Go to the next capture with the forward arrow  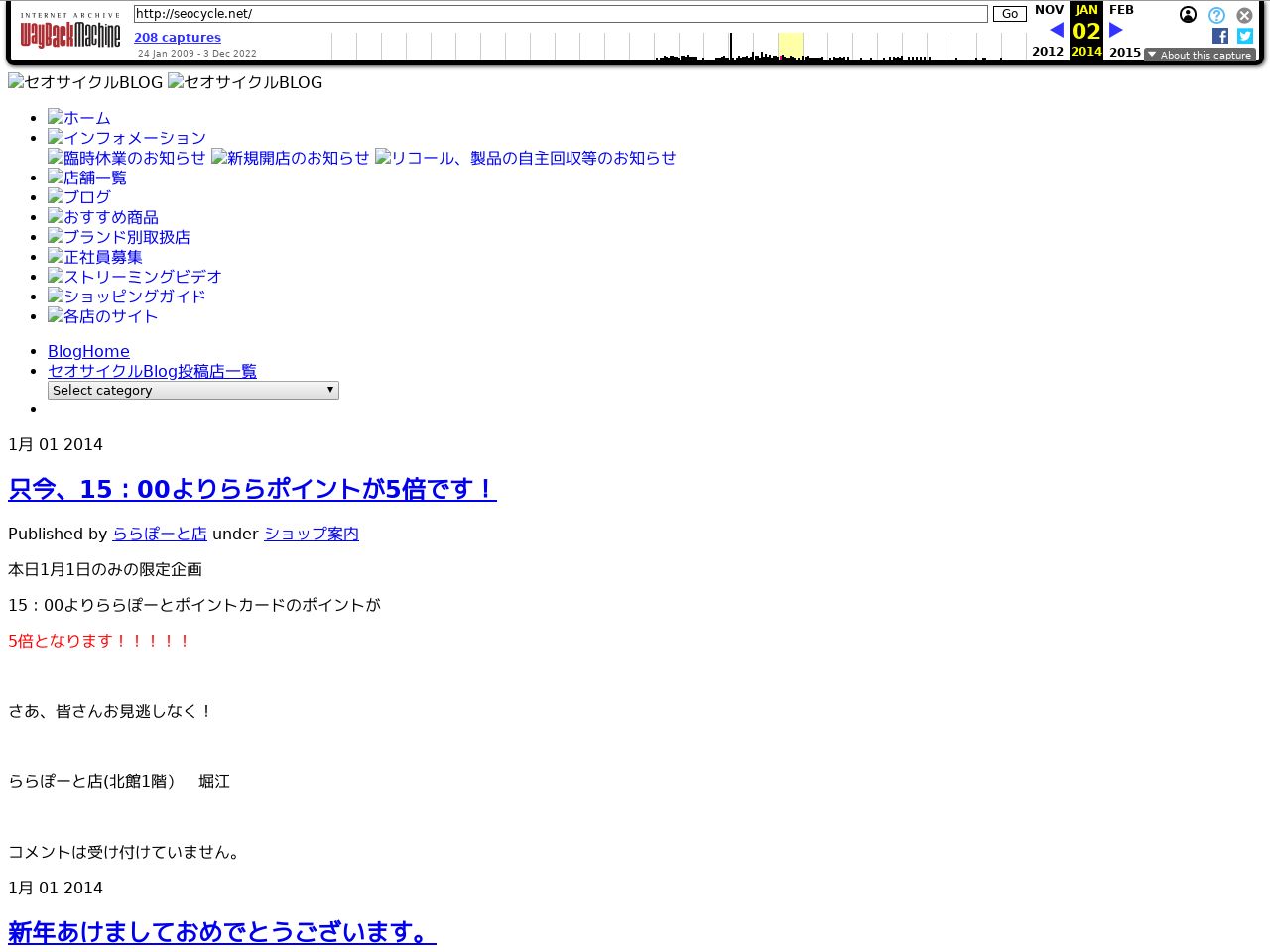pyautogui.click(x=1115, y=30)
